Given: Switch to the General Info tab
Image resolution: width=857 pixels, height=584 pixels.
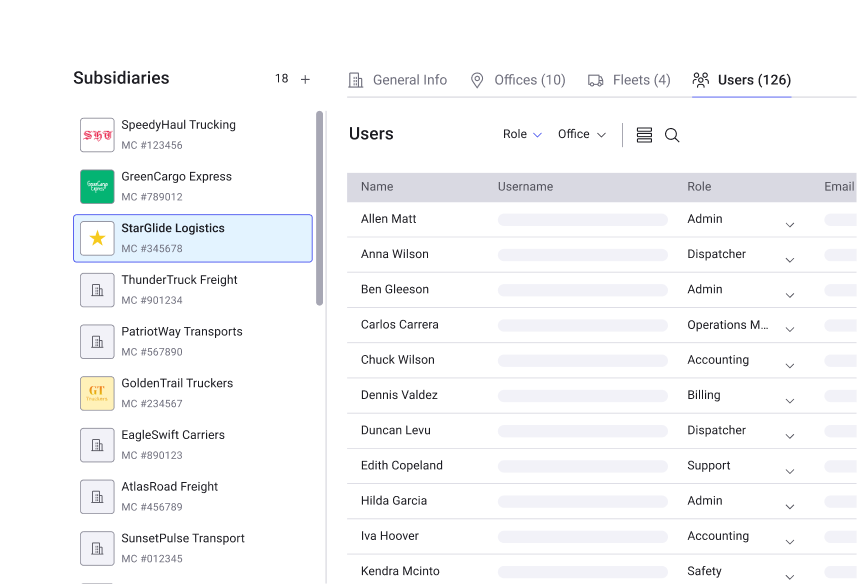Looking at the screenshot, I should (398, 80).
